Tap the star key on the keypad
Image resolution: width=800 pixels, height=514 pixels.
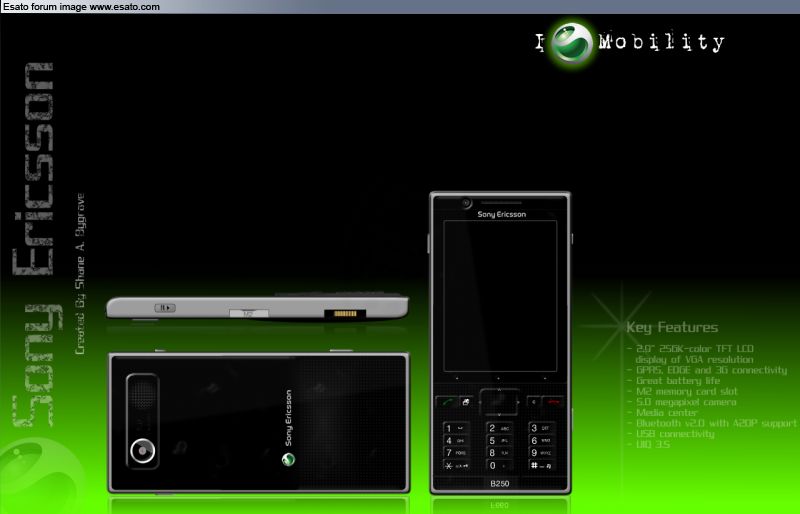(456, 466)
